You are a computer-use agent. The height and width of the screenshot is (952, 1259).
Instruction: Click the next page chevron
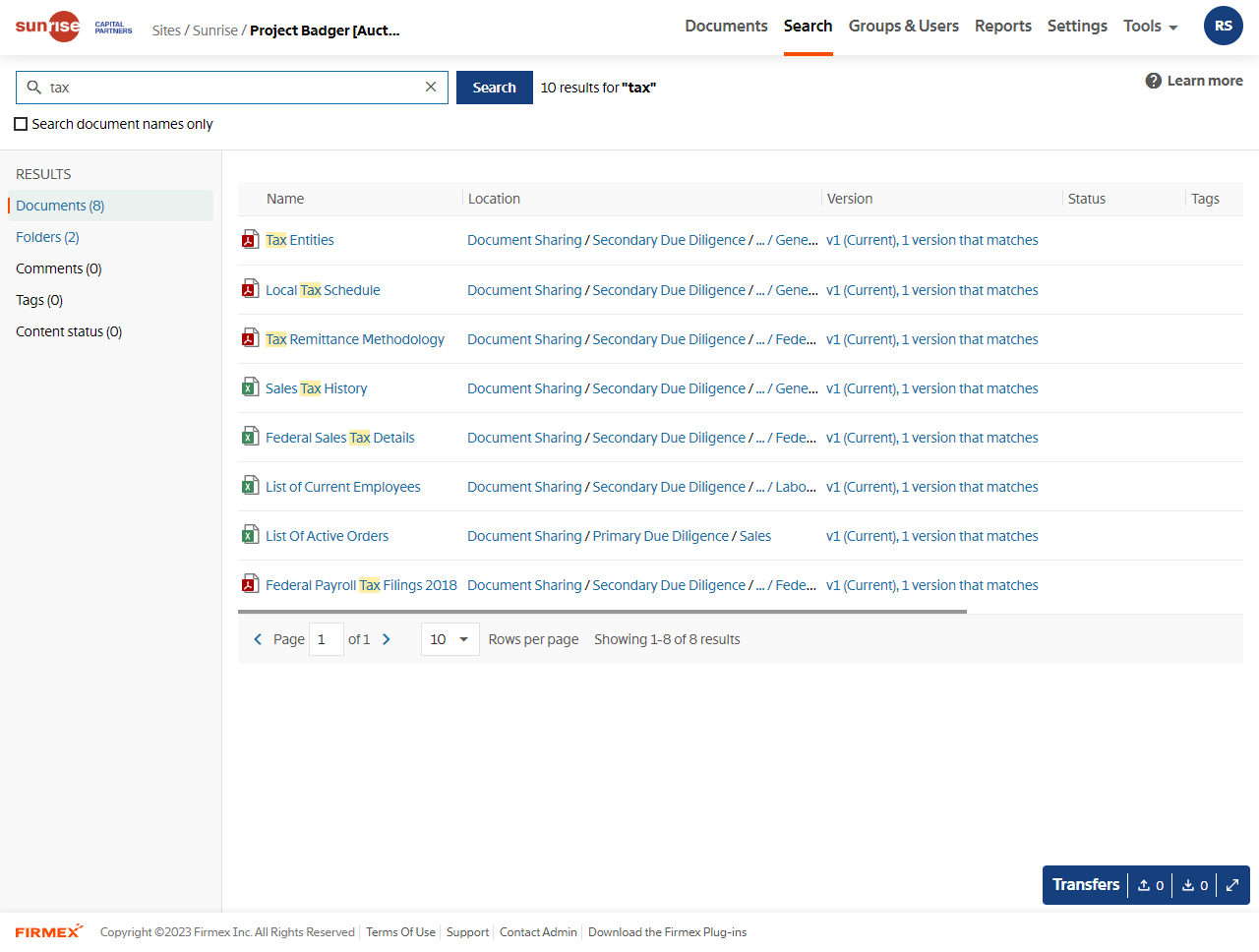pyautogui.click(x=386, y=638)
